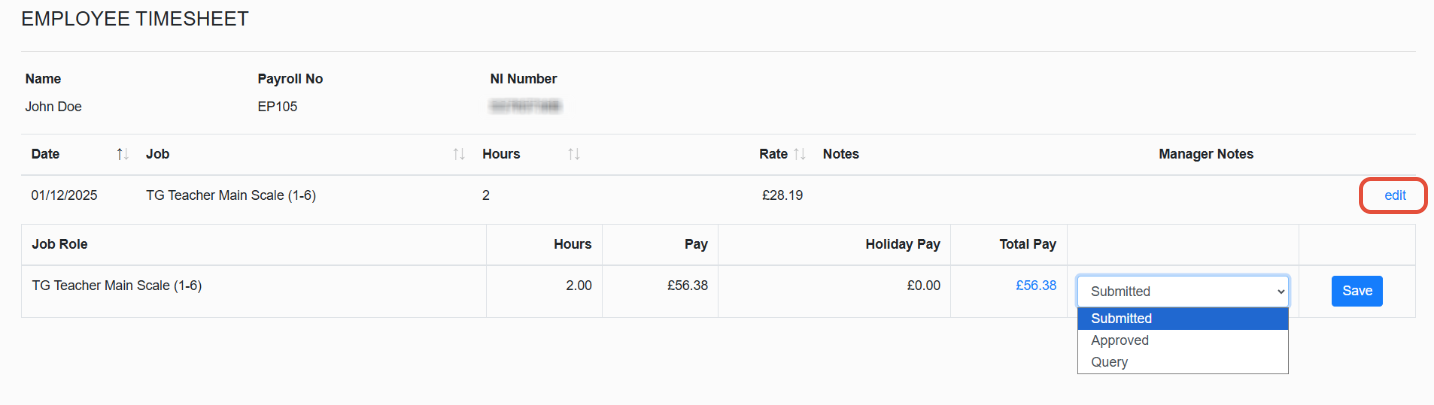This screenshot has height=405, width=1434.
Task: Sort the table by Date column
Action: pos(122,154)
